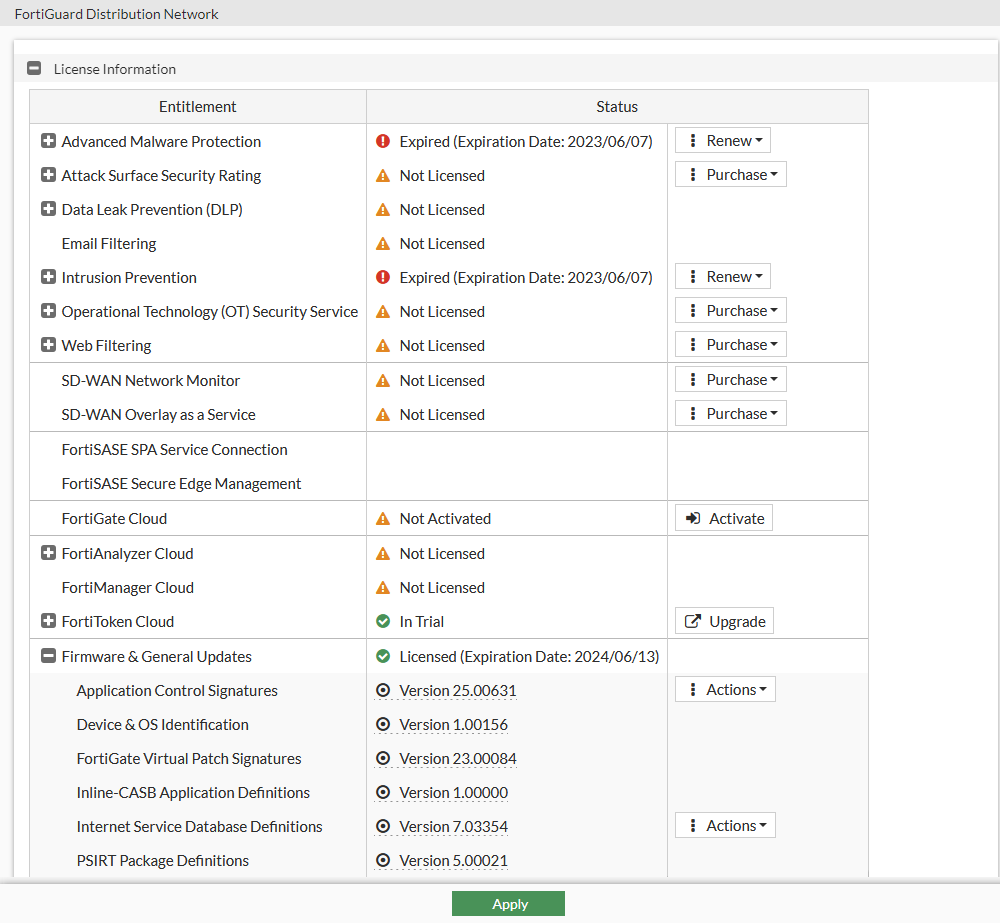1000x923 pixels.
Task: Open the Purchase dropdown for Web Filtering
Action: coord(730,343)
